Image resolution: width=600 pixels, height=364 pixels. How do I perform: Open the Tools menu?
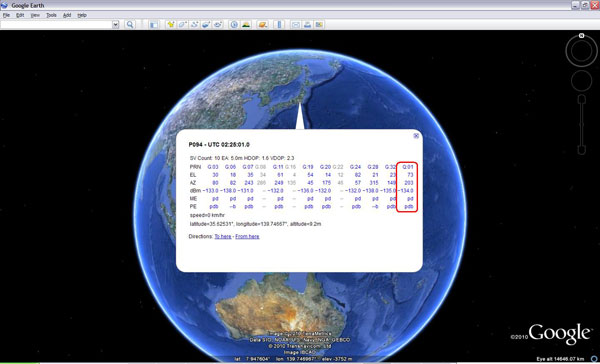click(51, 15)
